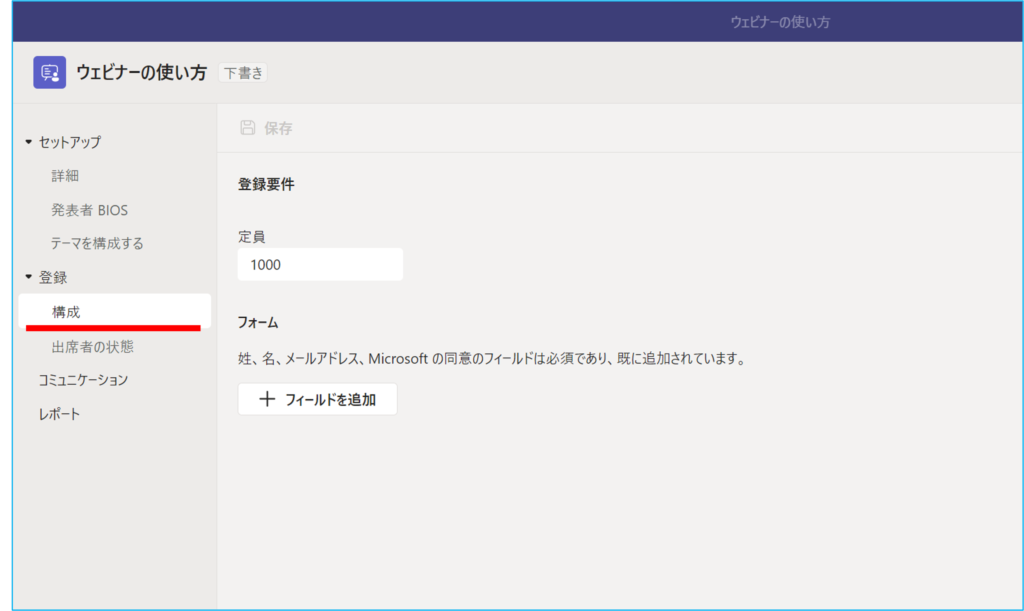
Task: Select the 構成 item under 登録
Action: 66,312
